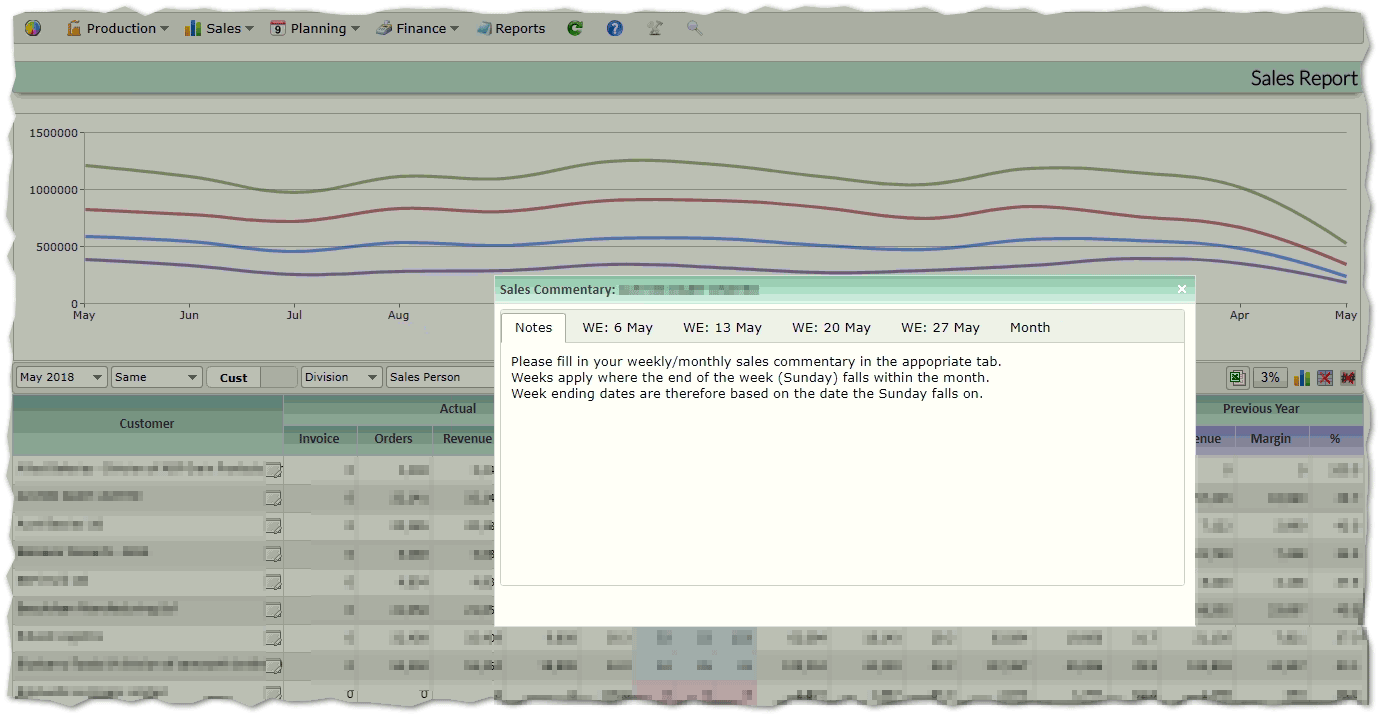Click the red X grid icon

pos(1325,377)
